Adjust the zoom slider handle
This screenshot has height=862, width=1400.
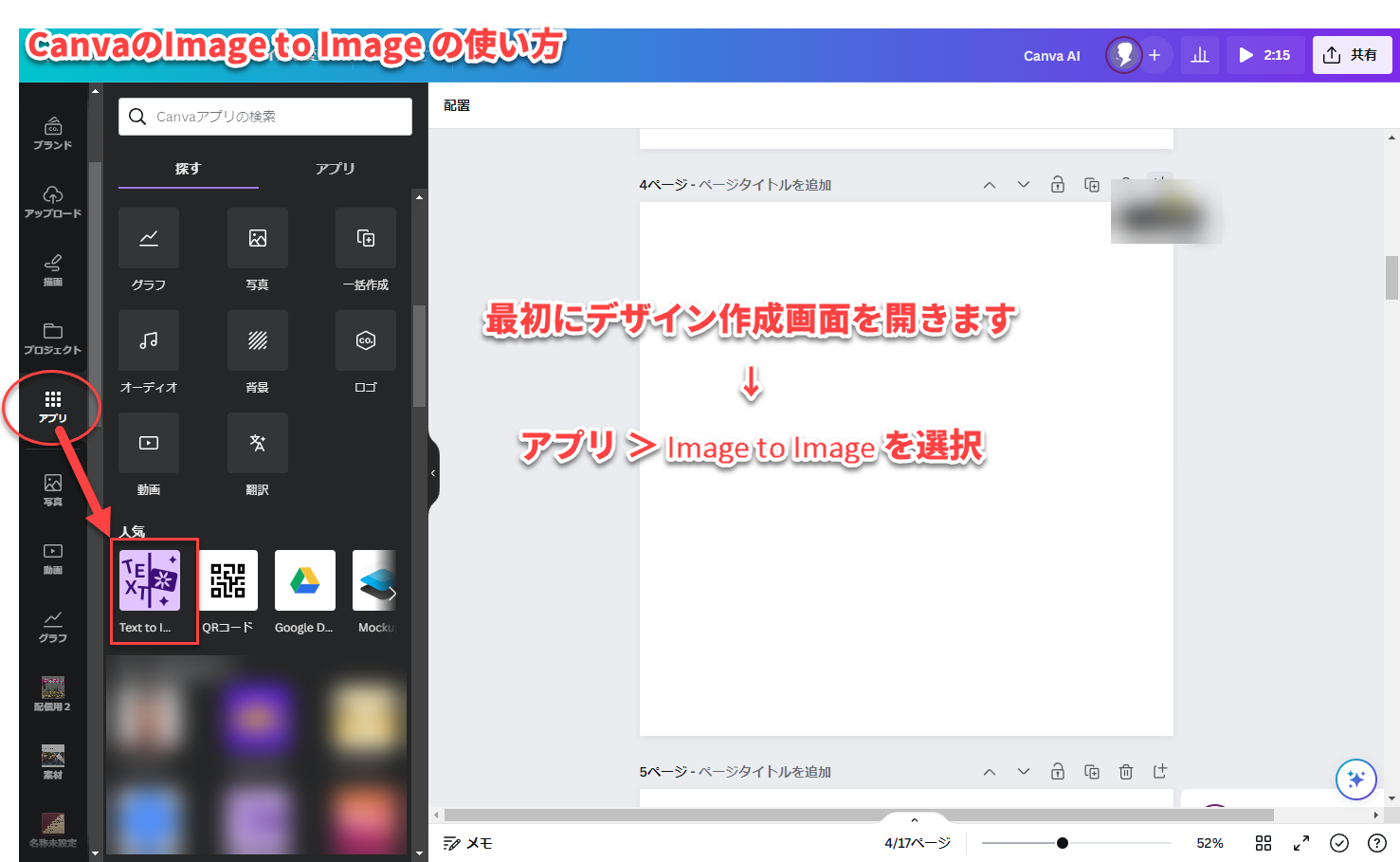[1063, 843]
